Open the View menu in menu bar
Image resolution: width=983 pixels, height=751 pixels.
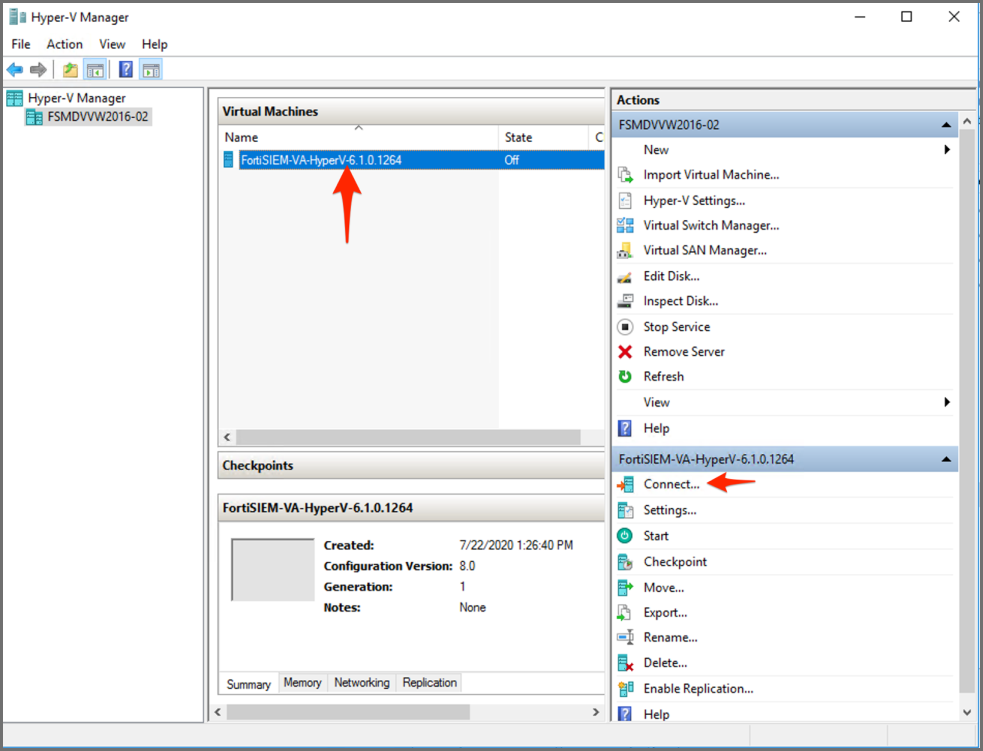coord(112,44)
